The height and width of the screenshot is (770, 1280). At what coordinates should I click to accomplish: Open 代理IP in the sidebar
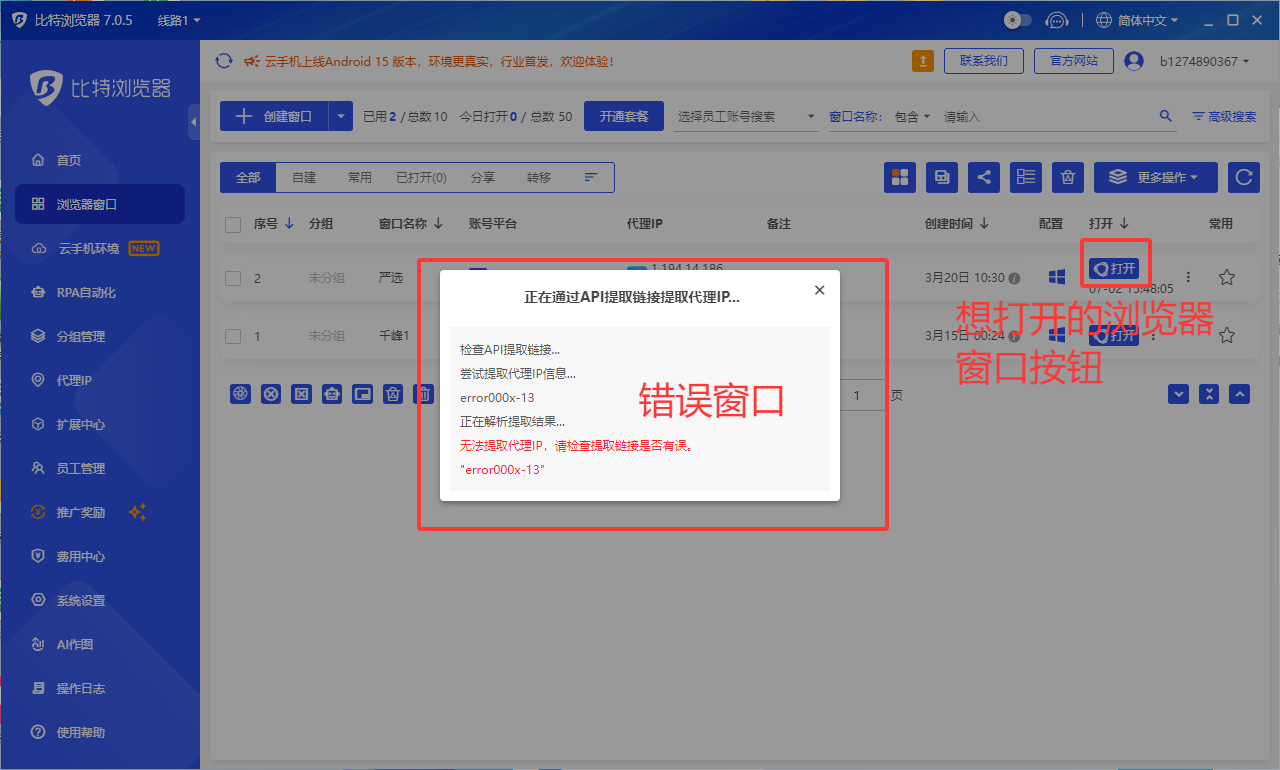pos(100,380)
